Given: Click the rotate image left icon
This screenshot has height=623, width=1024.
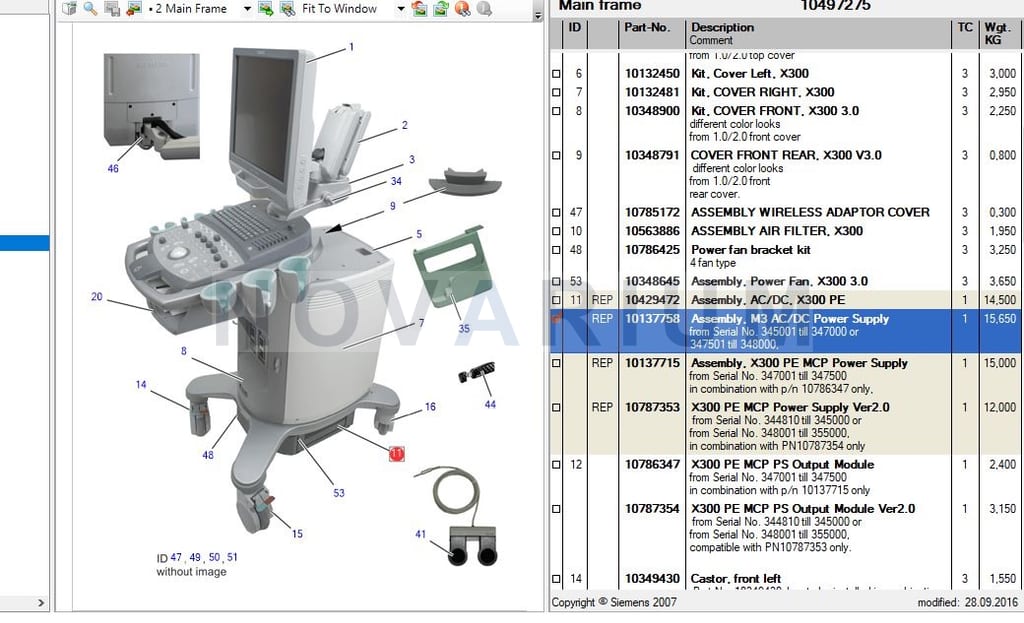Looking at the screenshot, I should [x=419, y=8].
